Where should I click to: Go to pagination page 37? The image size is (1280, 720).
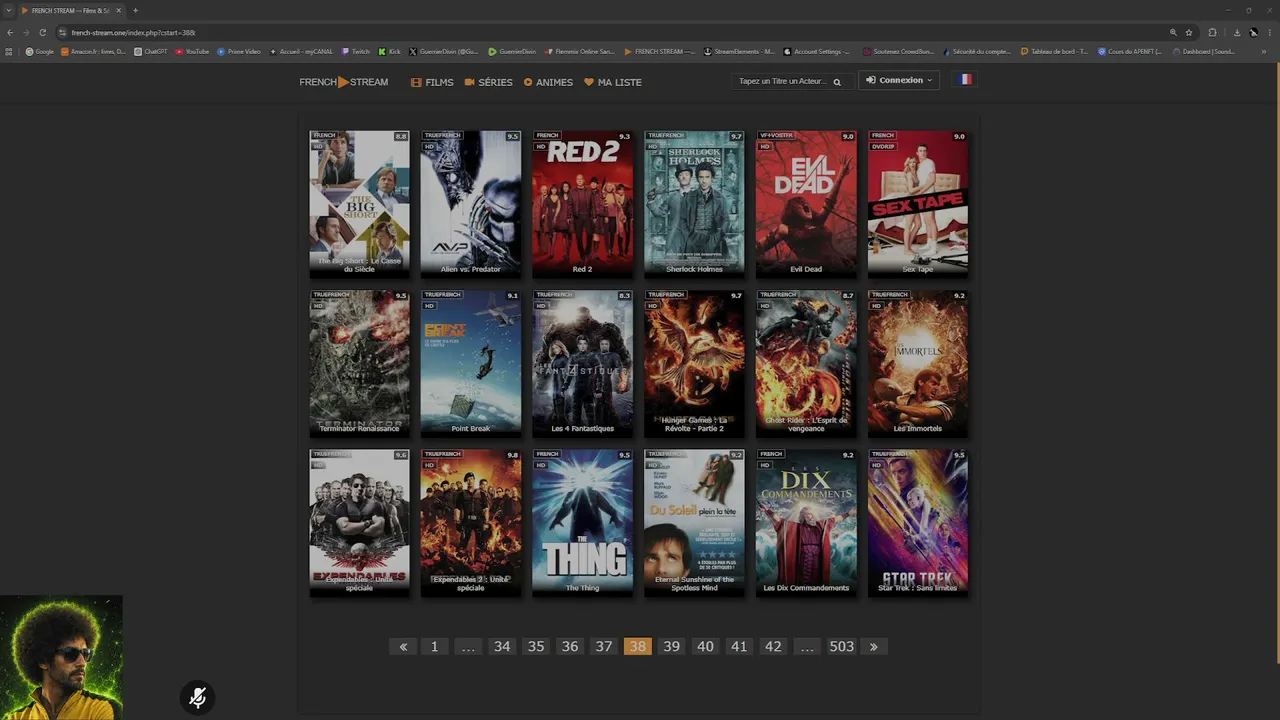pyautogui.click(x=604, y=646)
